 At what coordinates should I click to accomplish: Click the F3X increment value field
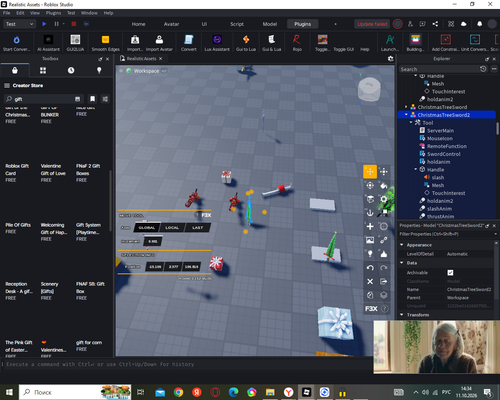153,241
